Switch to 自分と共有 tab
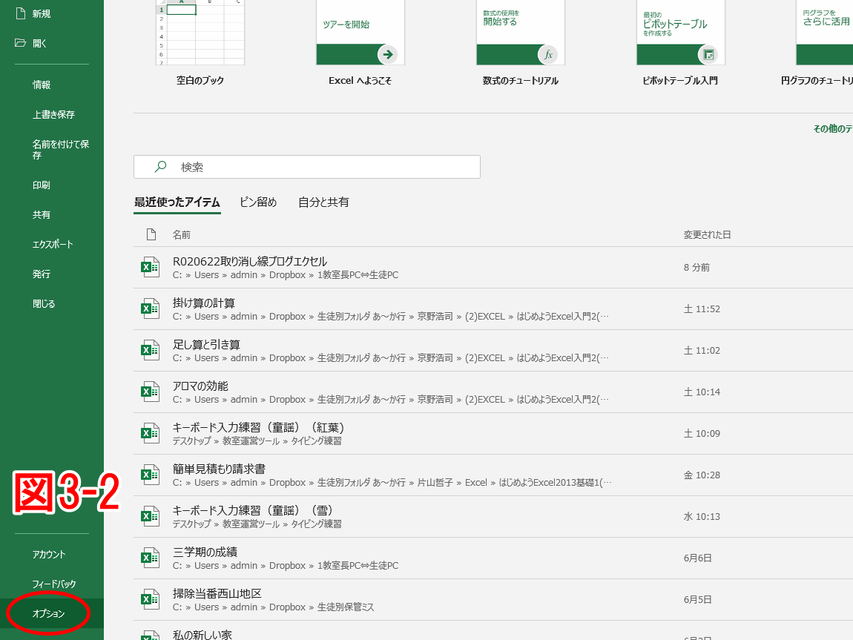 tap(323, 202)
